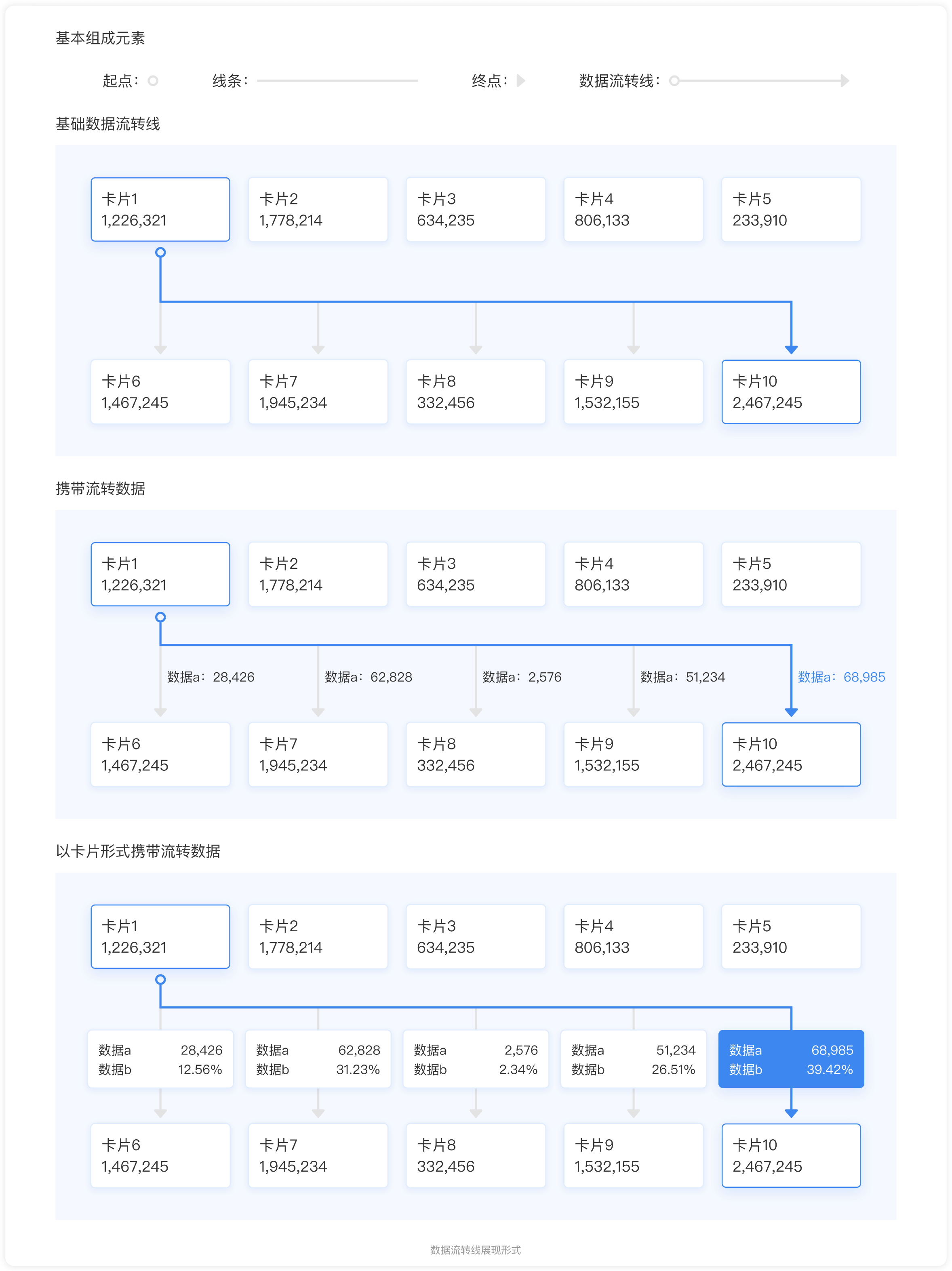Select 卡片7 card in 携带流转数据 section

318,754
